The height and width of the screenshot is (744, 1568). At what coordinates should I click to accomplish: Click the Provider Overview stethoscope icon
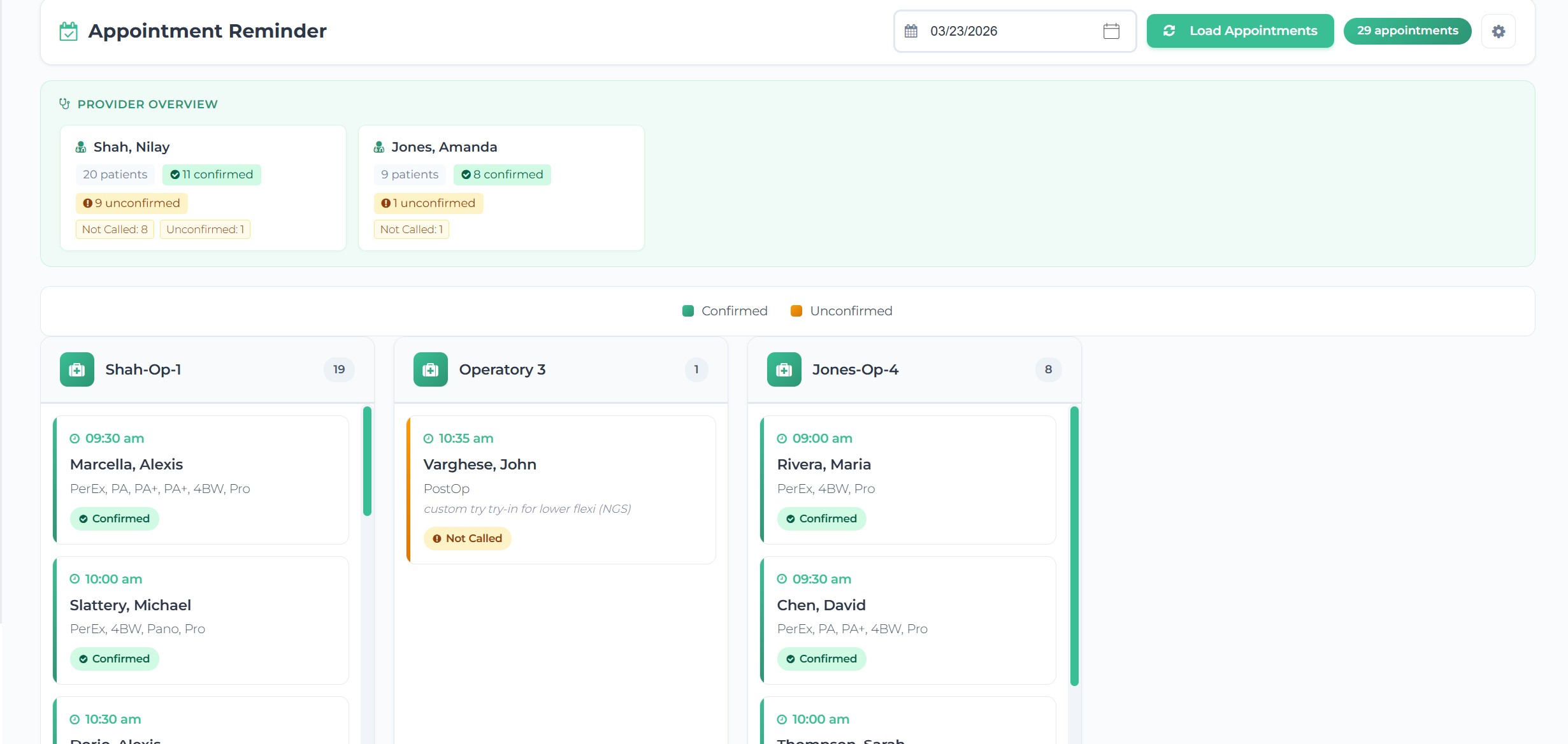point(64,104)
